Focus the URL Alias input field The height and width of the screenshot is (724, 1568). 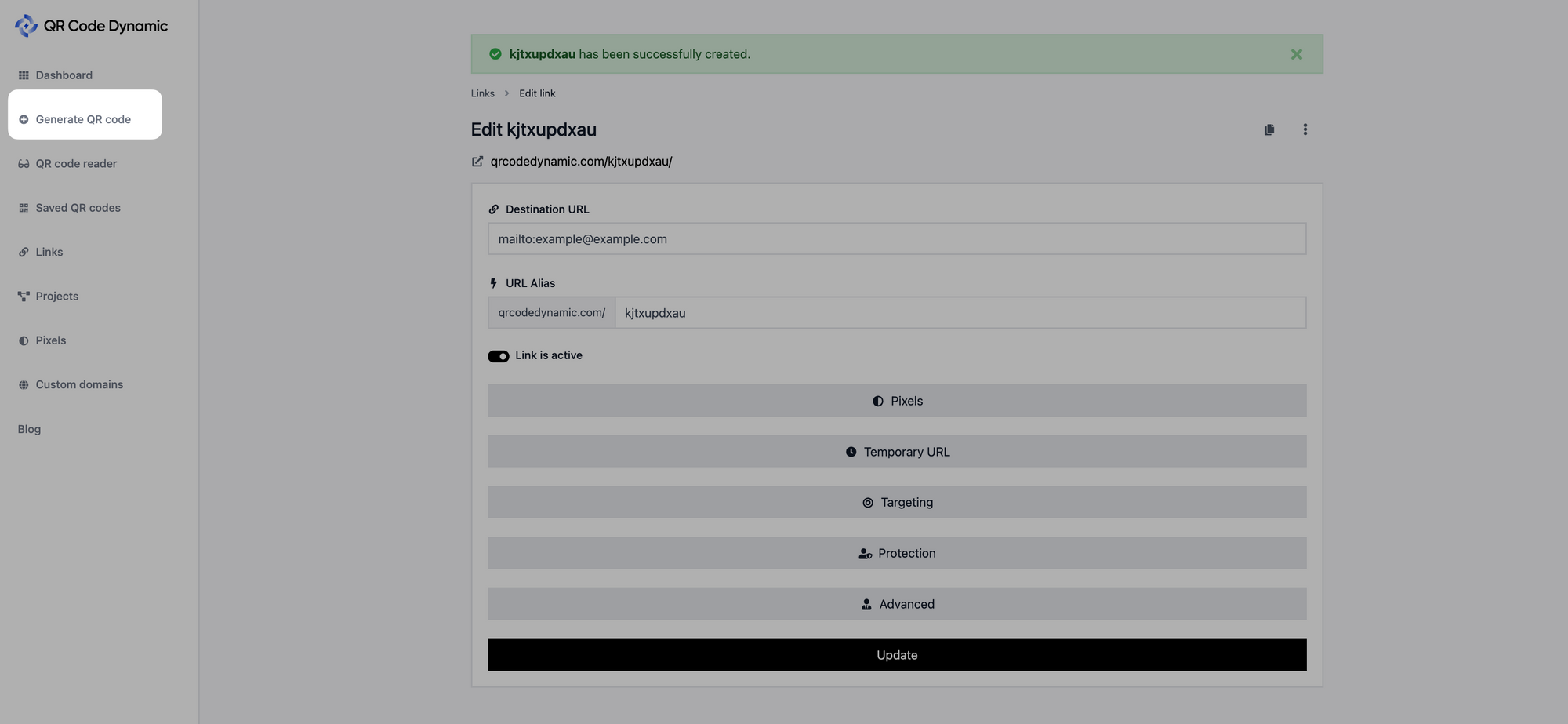pos(960,313)
